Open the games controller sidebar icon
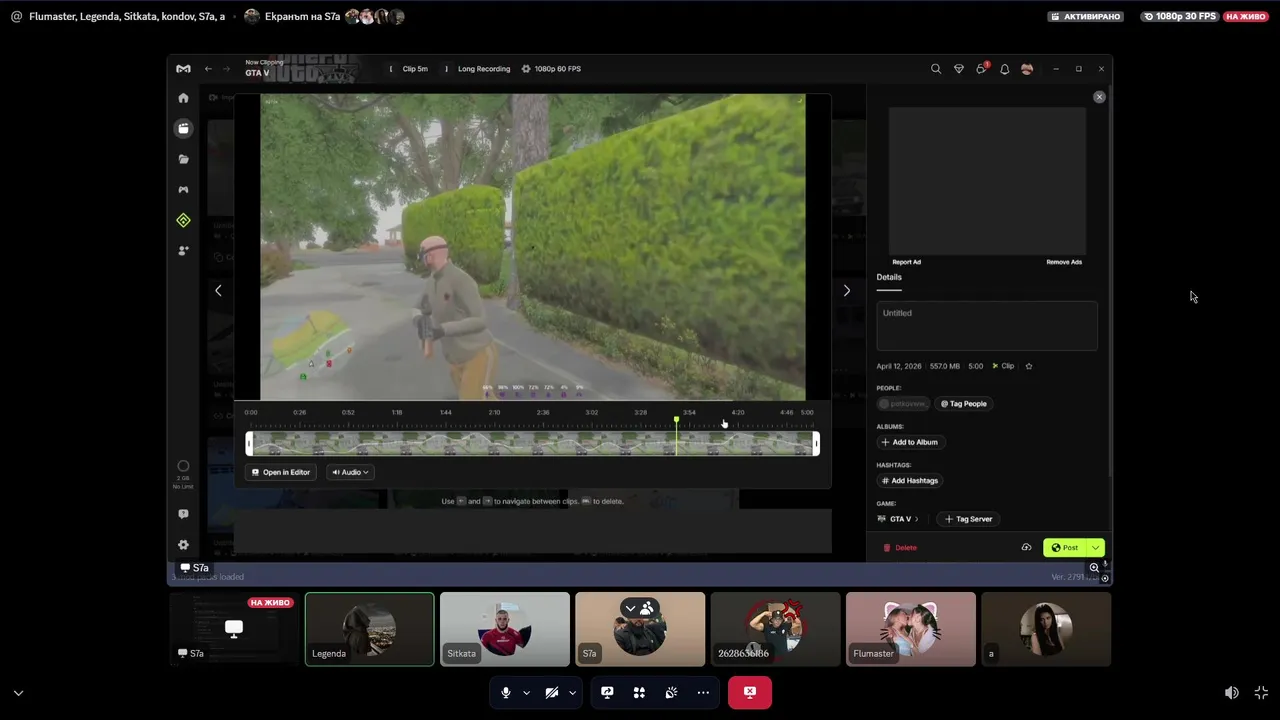The width and height of the screenshot is (1280, 720). coord(183,189)
